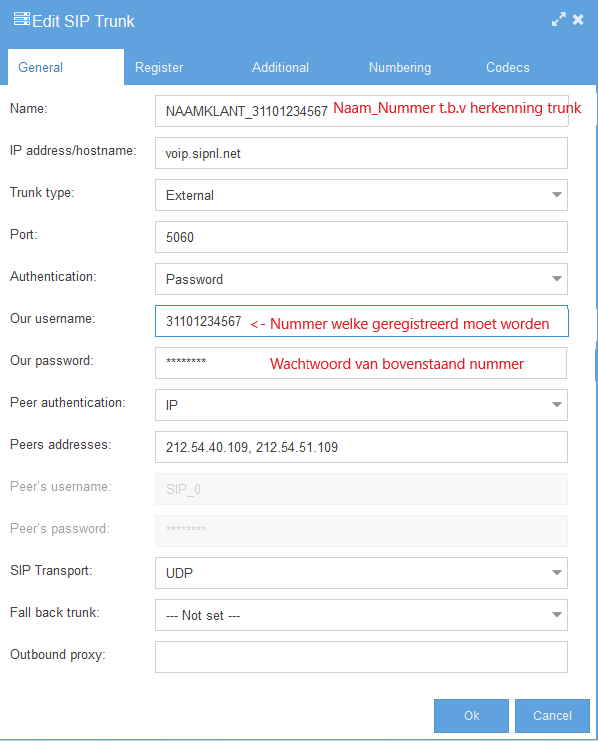The image size is (598, 741).
Task: Expand the Trunk type dropdown
Action: click(x=361, y=195)
